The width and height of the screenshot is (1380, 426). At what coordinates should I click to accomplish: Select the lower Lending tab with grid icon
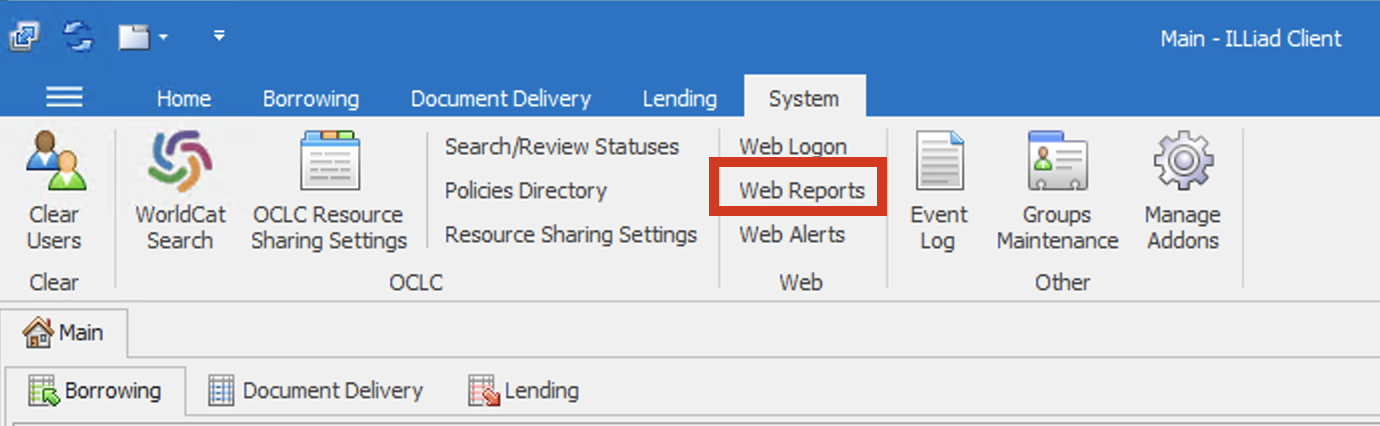524,391
